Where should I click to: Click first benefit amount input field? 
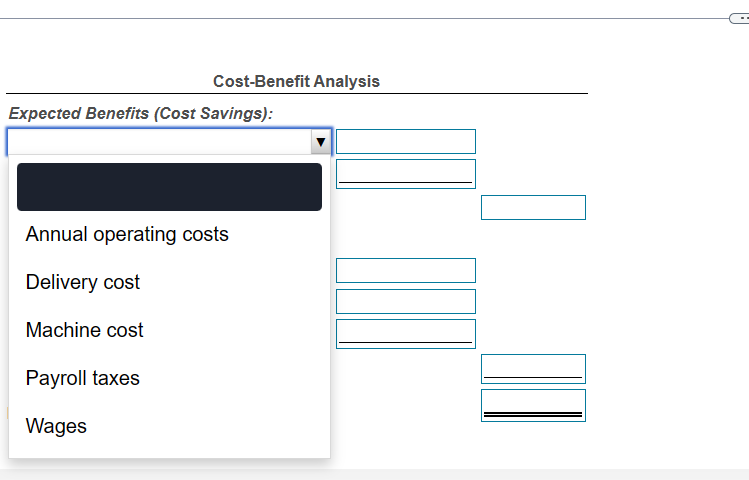[406, 141]
